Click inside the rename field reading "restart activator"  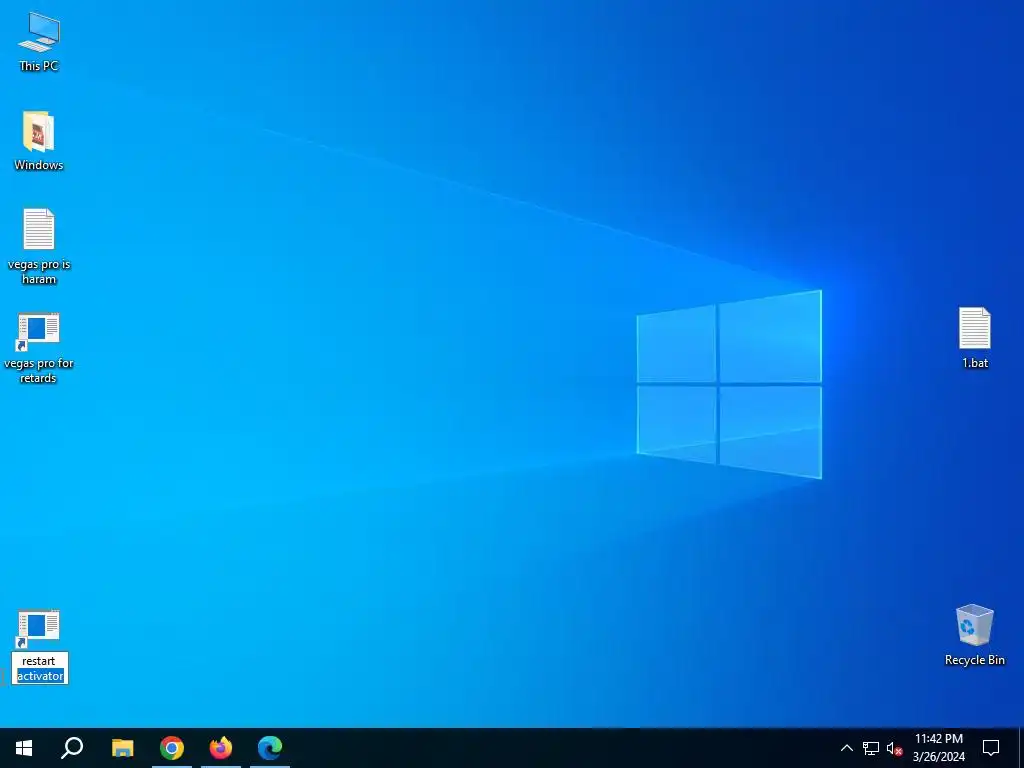pyautogui.click(x=40, y=668)
